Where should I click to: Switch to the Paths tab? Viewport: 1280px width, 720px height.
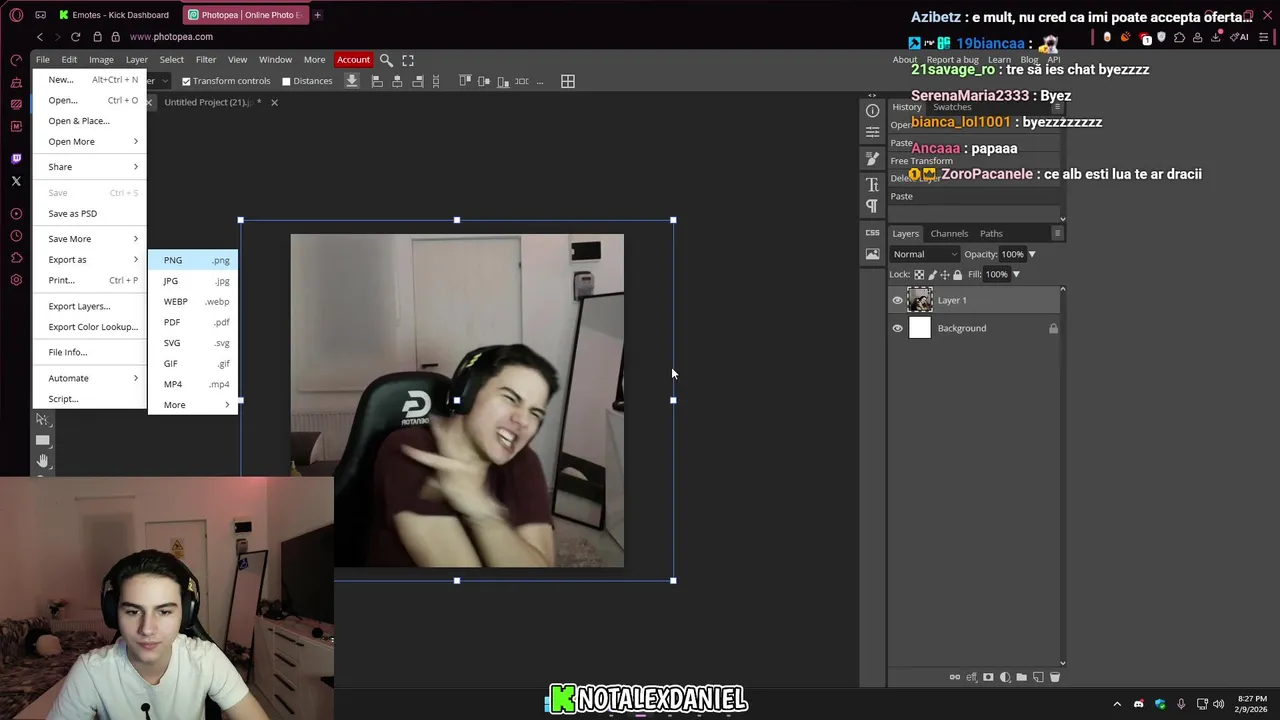coord(991,233)
